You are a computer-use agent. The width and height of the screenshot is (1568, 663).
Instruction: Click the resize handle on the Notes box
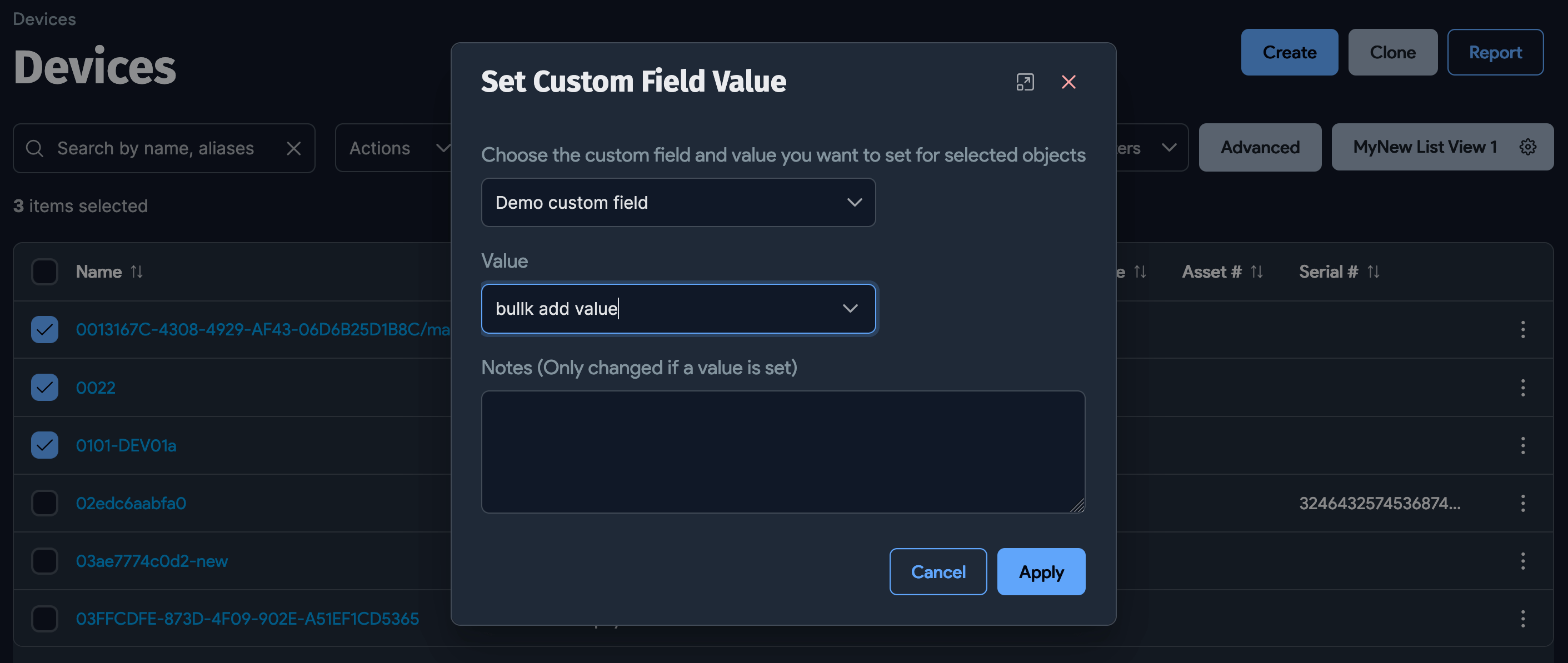(1078, 505)
